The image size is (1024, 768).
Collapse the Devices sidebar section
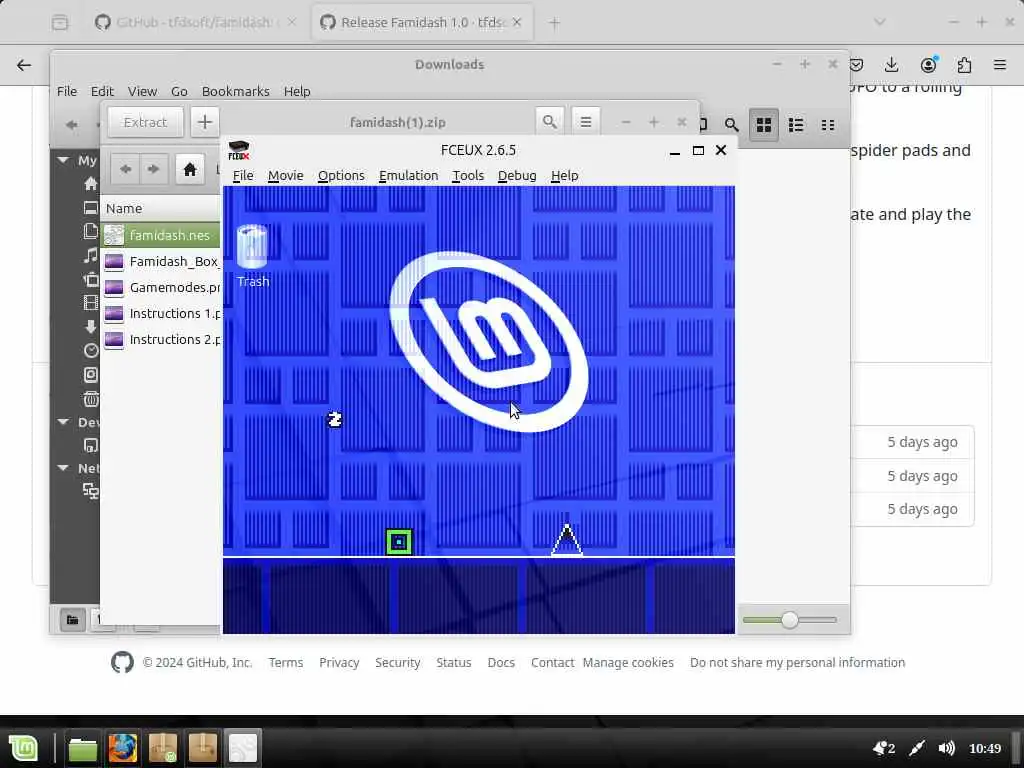63,422
